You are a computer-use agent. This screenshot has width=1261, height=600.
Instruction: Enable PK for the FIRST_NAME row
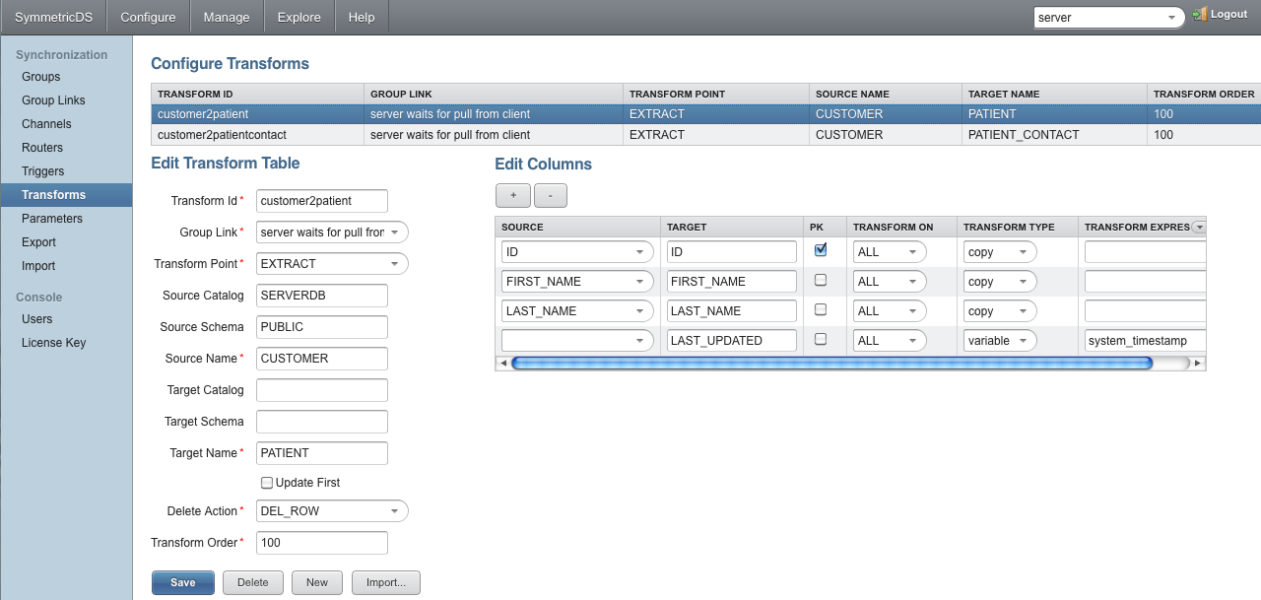(820, 281)
